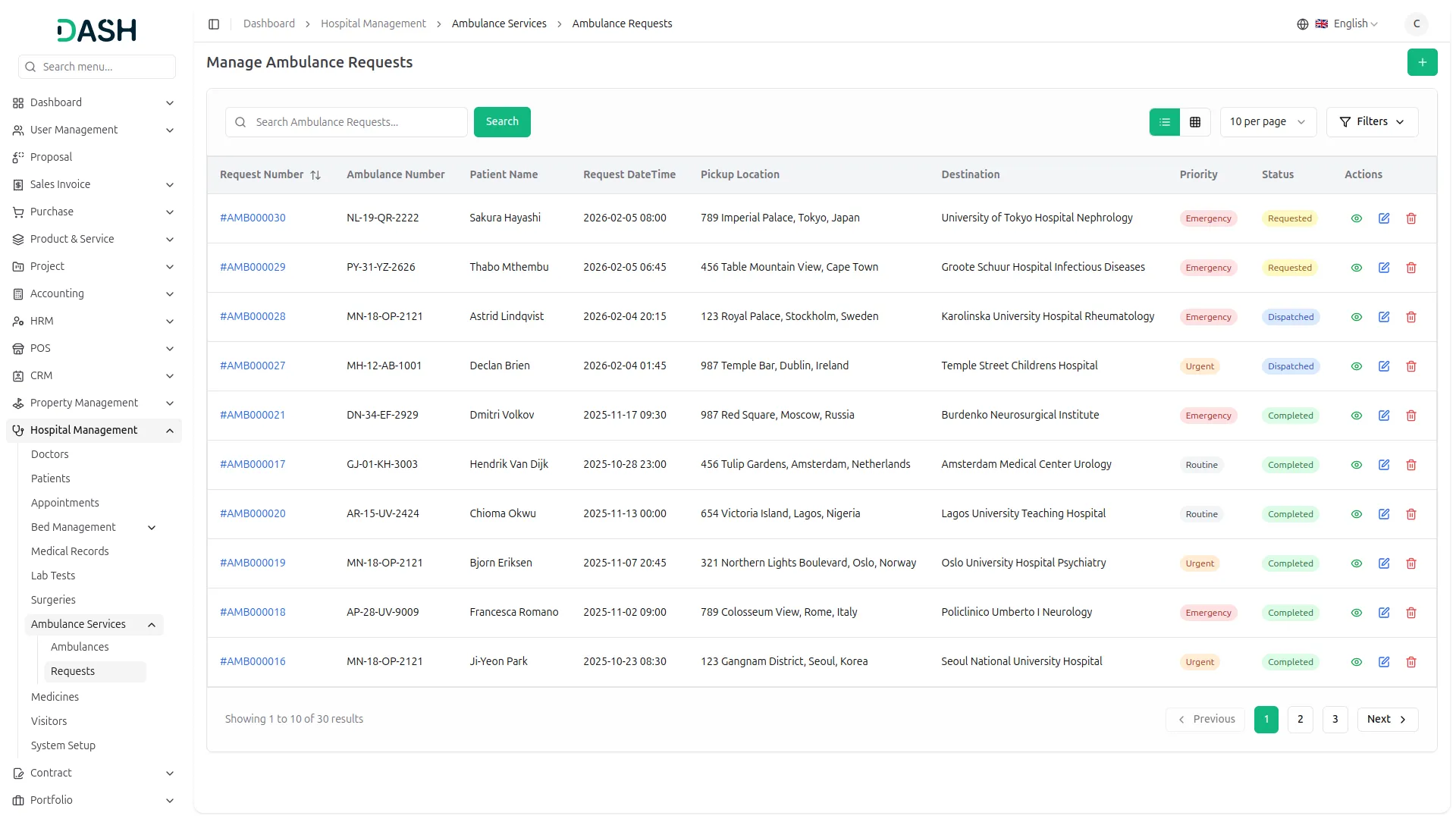Sort by Request Number arrows icon
This screenshot has height=819, width=1456.
[315, 175]
